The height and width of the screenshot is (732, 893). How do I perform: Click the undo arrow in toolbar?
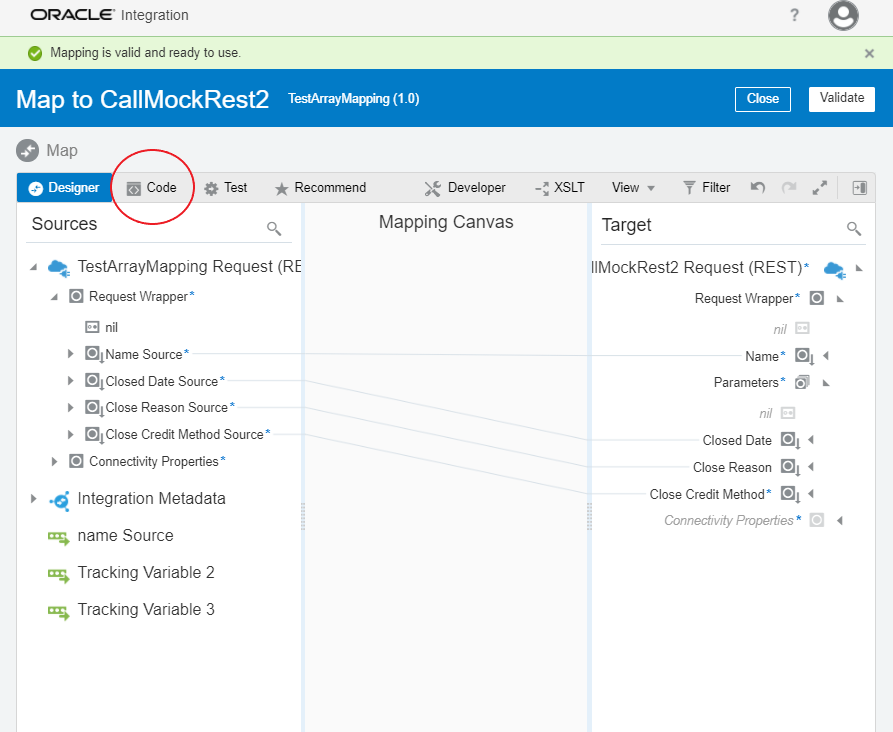(x=758, y=188)
